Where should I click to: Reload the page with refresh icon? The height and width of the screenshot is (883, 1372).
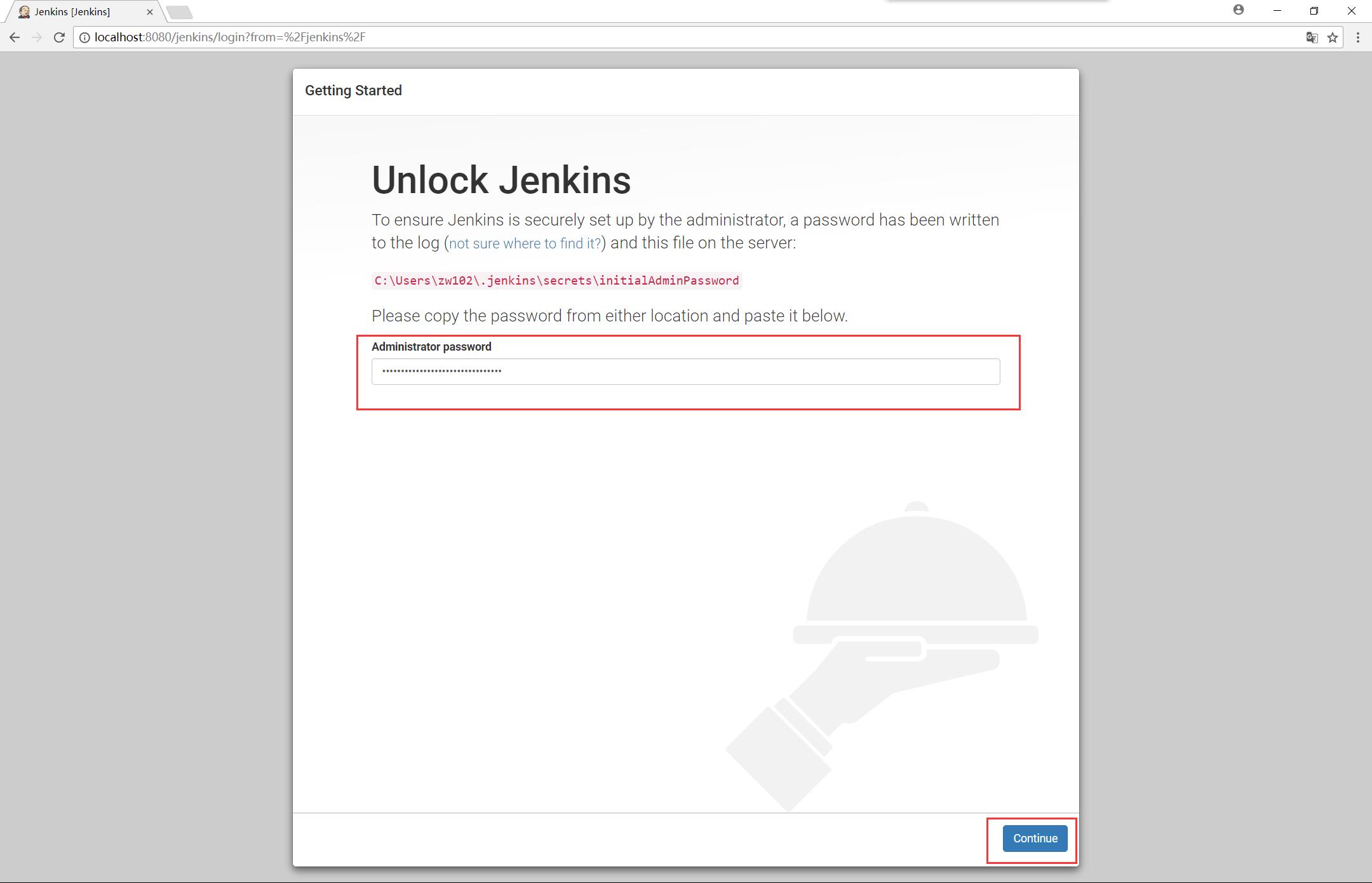(x=59, y=37)
